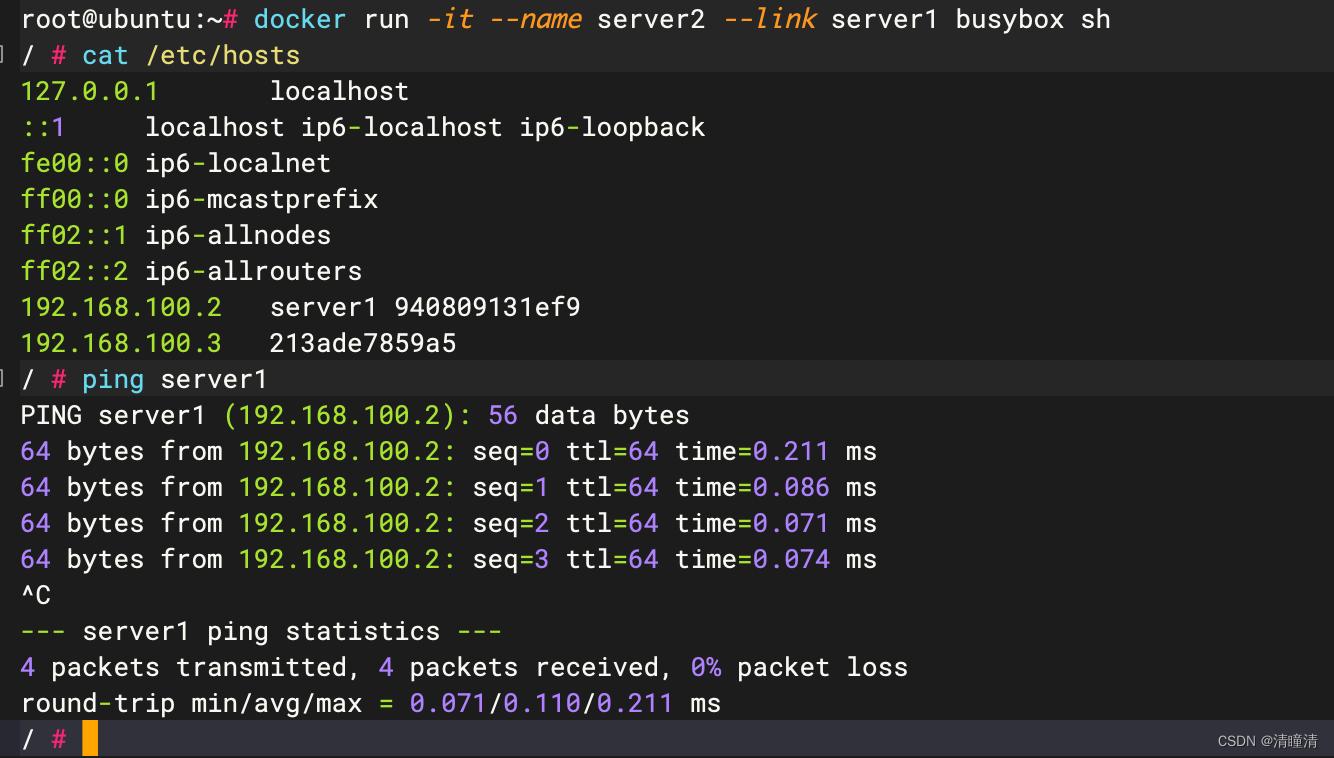Click the final "/ #" shell prompt
The height and width of the screenshot is (758, 1334).
pyautogui.click(x=44, y=739)
